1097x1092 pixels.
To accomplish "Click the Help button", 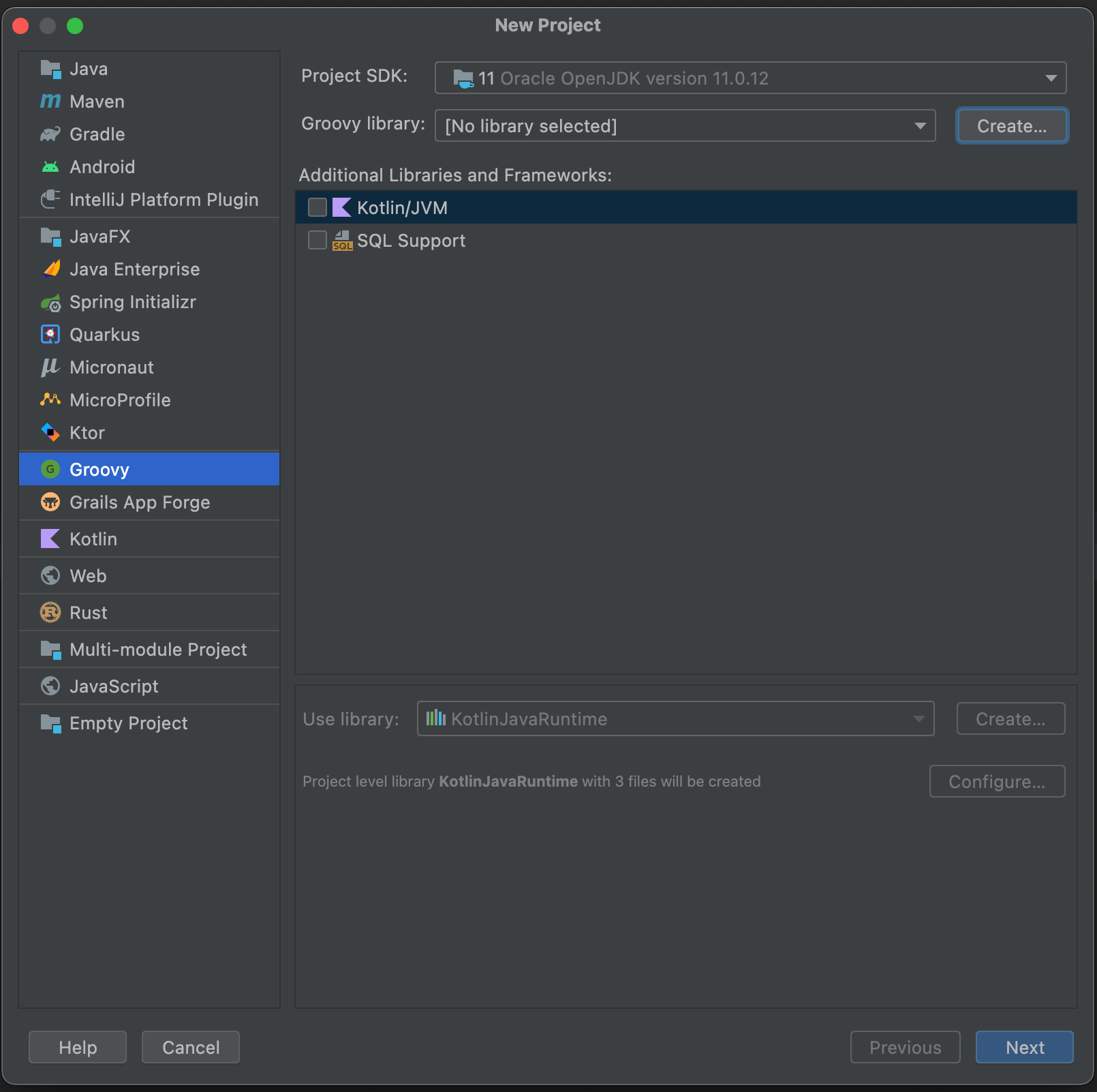I will 78,1047.
